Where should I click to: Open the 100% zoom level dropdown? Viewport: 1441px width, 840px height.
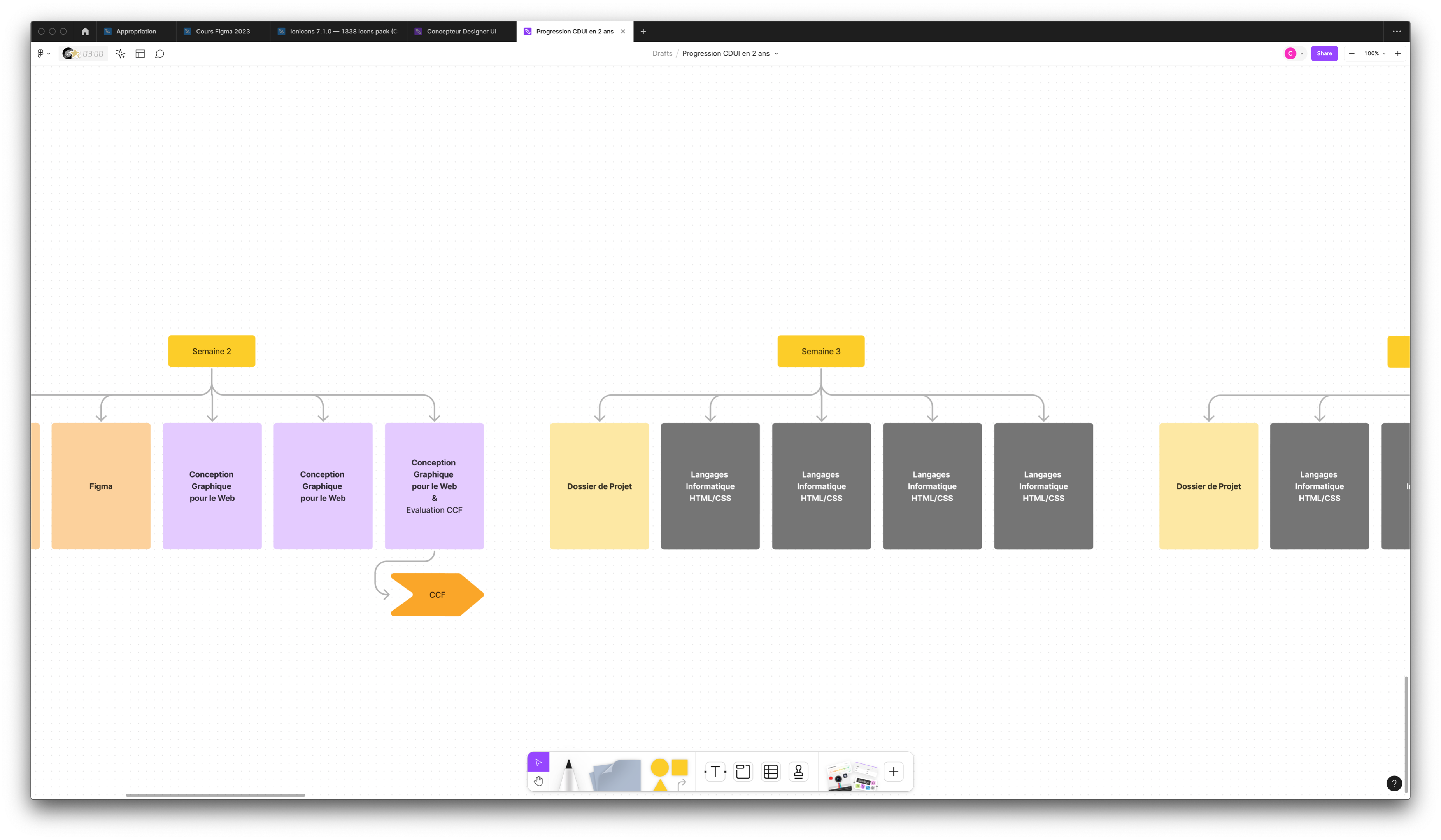tap(1374, 54)
